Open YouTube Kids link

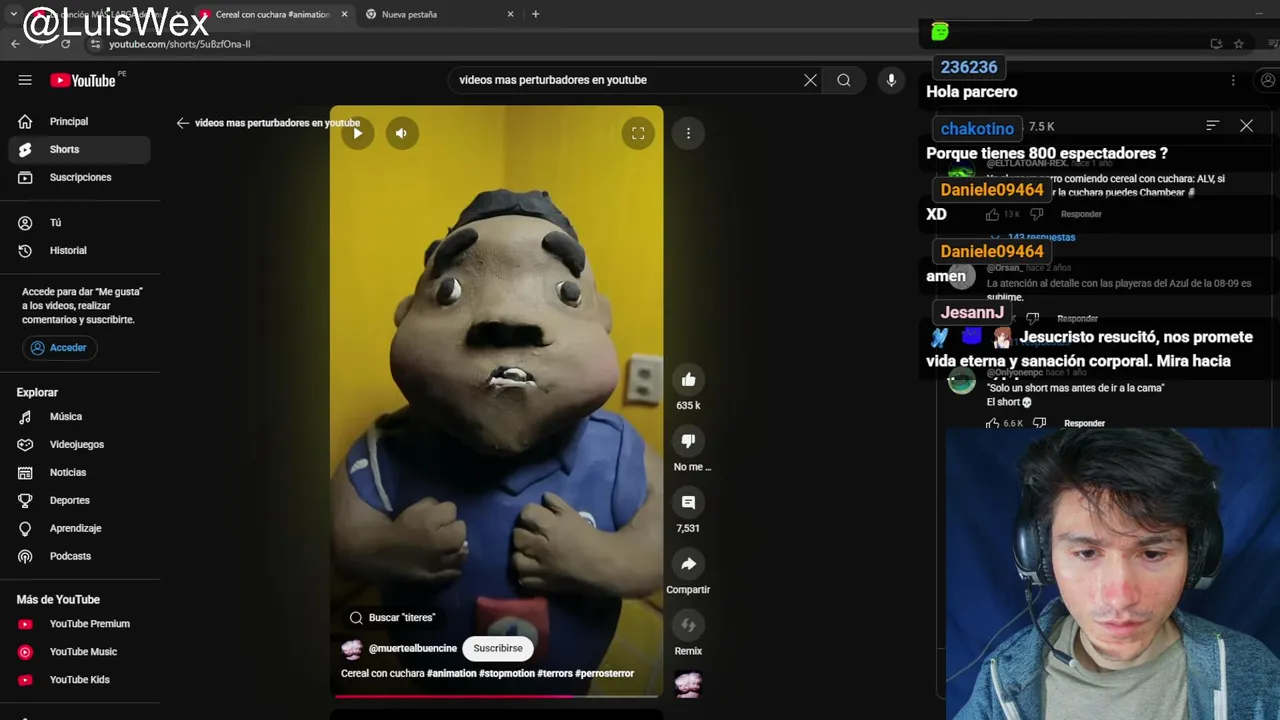coord(80,680)
